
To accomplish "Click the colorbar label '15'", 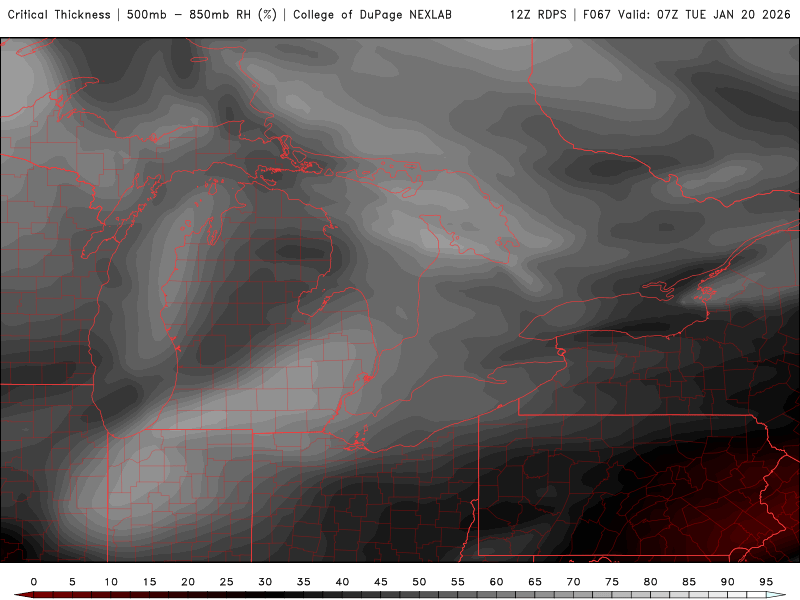I will (149, 582).
